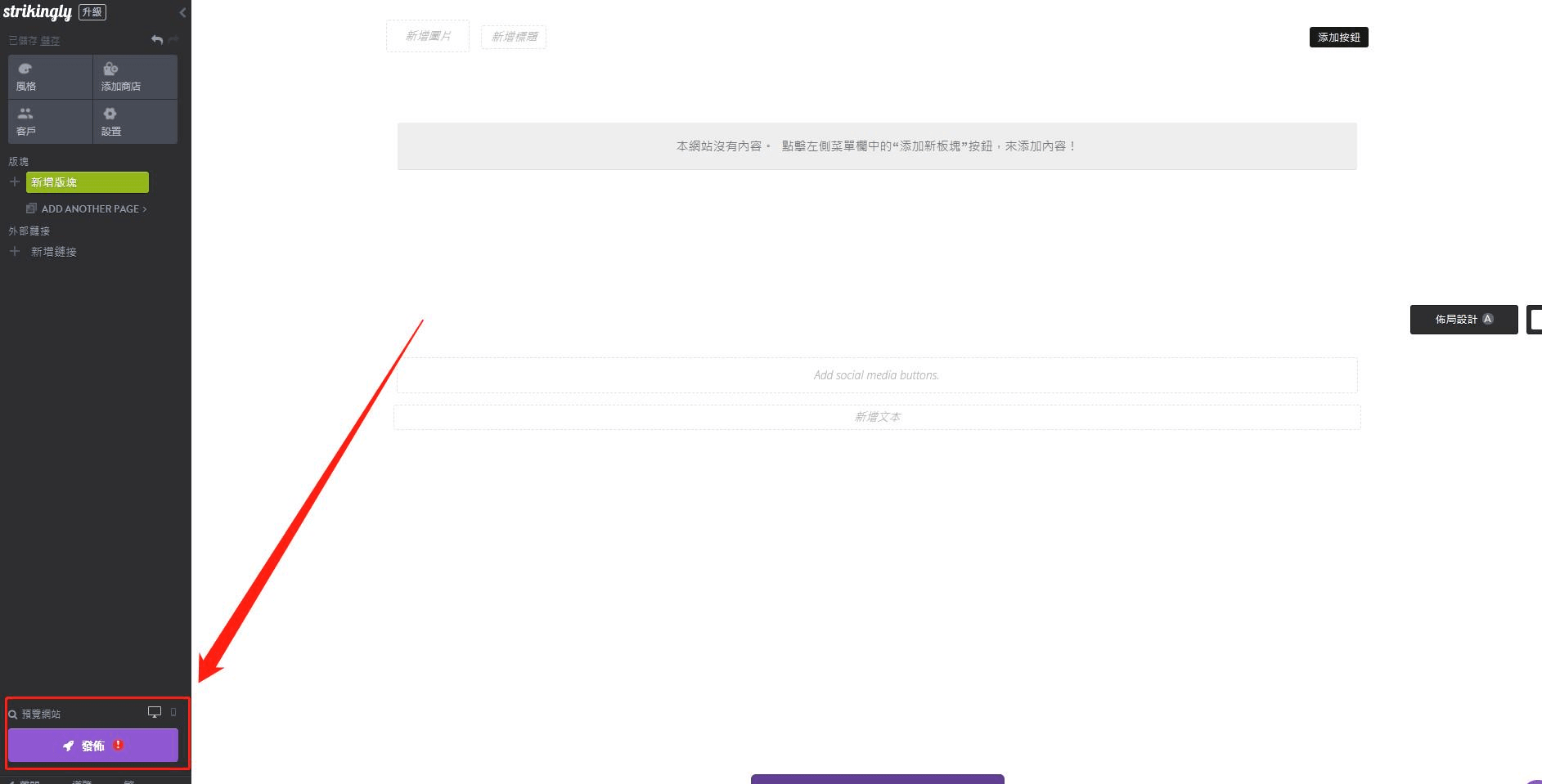
Task: Click the 新增文本 text placeholder
Action: [x=876, y=416]
